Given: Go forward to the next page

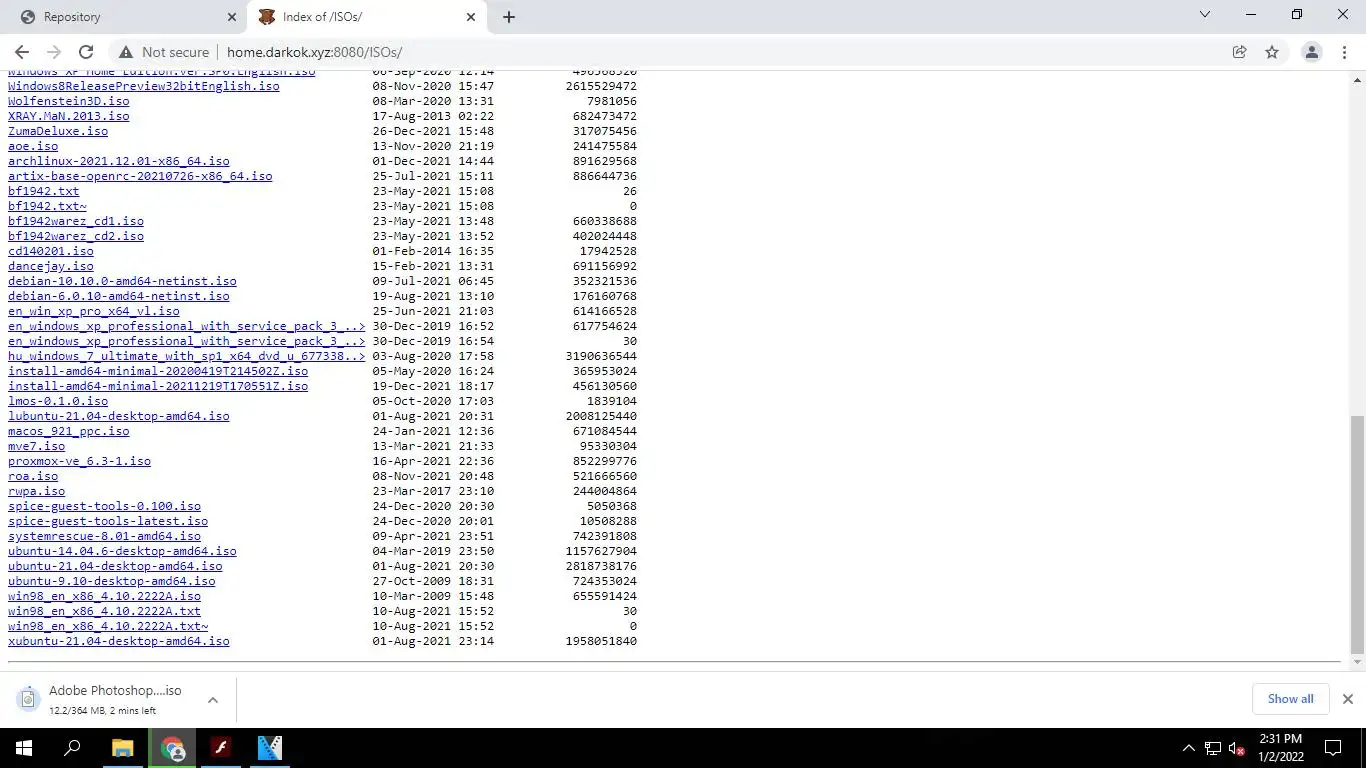Looking at the screenshot, I should 54,52.
